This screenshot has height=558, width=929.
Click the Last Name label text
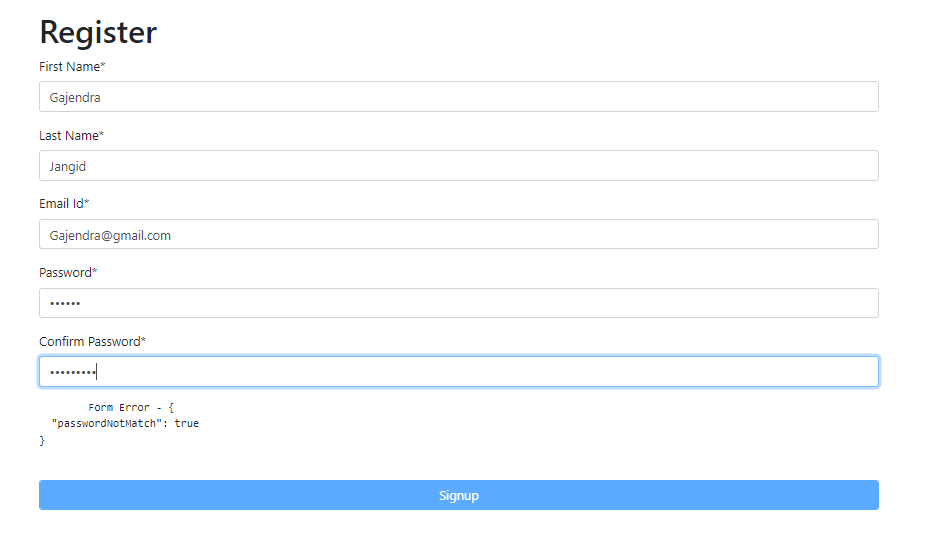(68, 136)
